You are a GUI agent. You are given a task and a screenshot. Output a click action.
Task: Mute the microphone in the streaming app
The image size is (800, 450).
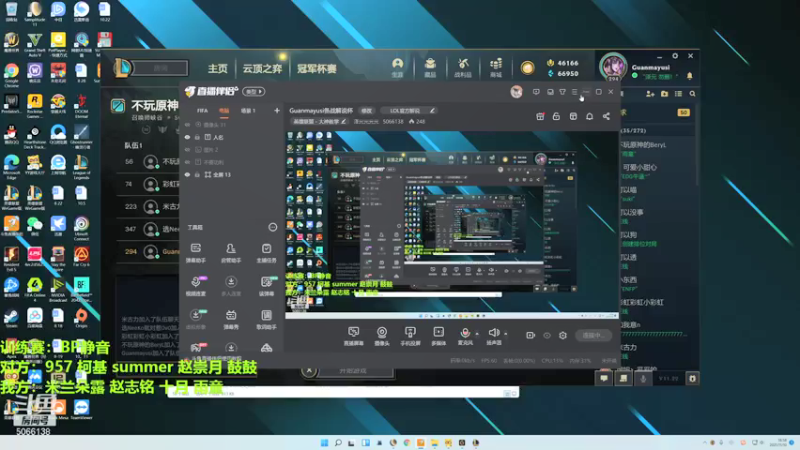coord(465,333)
